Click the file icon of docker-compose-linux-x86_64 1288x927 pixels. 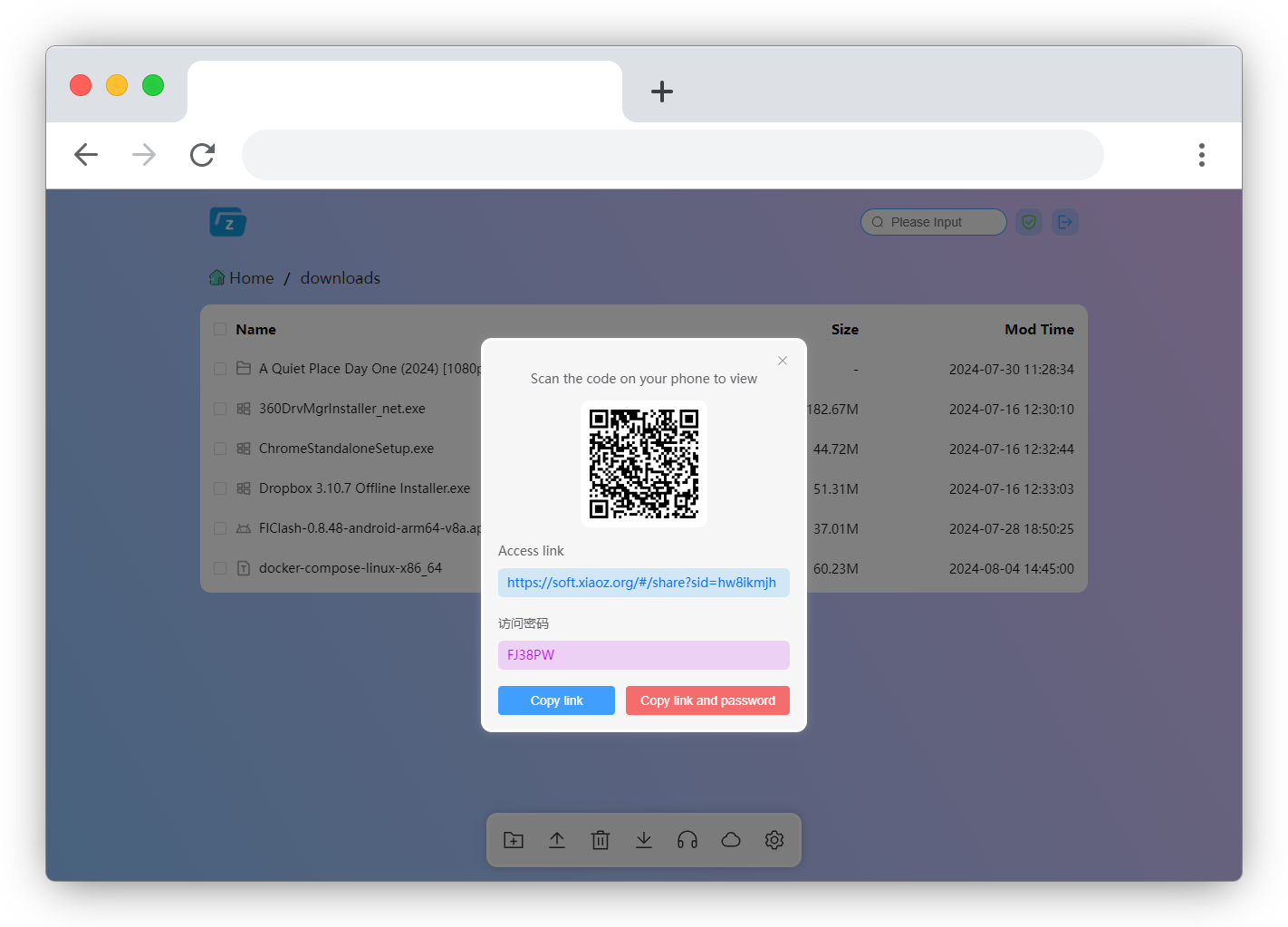244,568
